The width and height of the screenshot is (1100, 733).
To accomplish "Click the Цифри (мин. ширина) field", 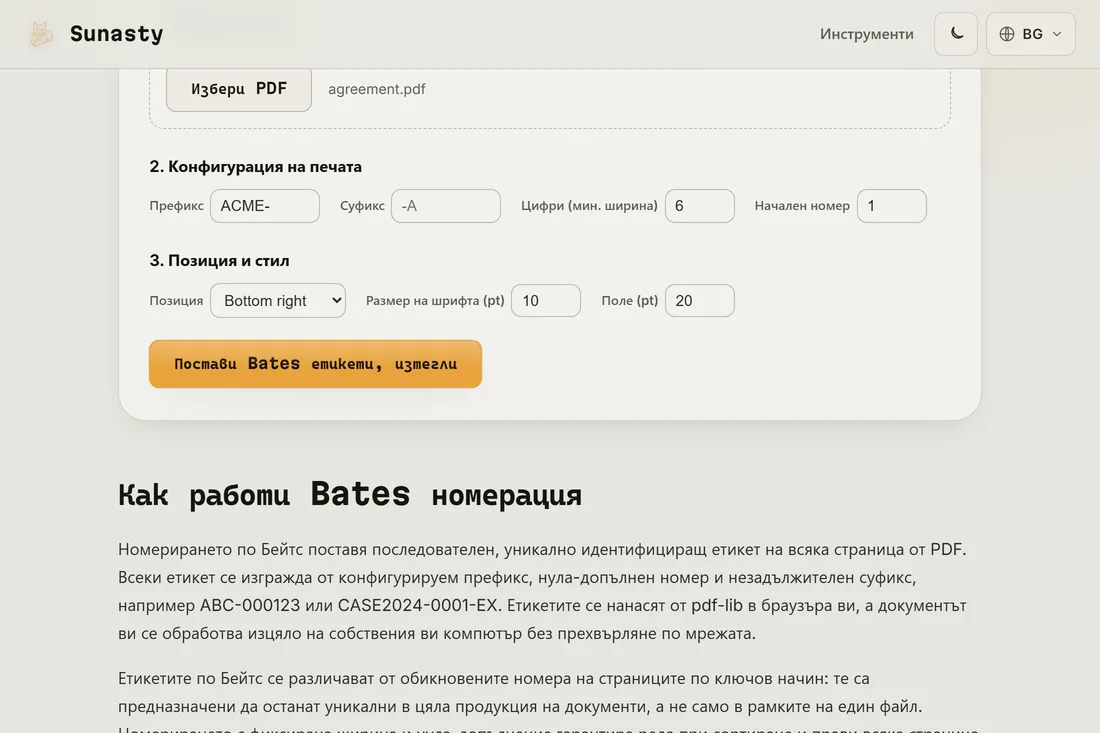I will tap(699, 206).
